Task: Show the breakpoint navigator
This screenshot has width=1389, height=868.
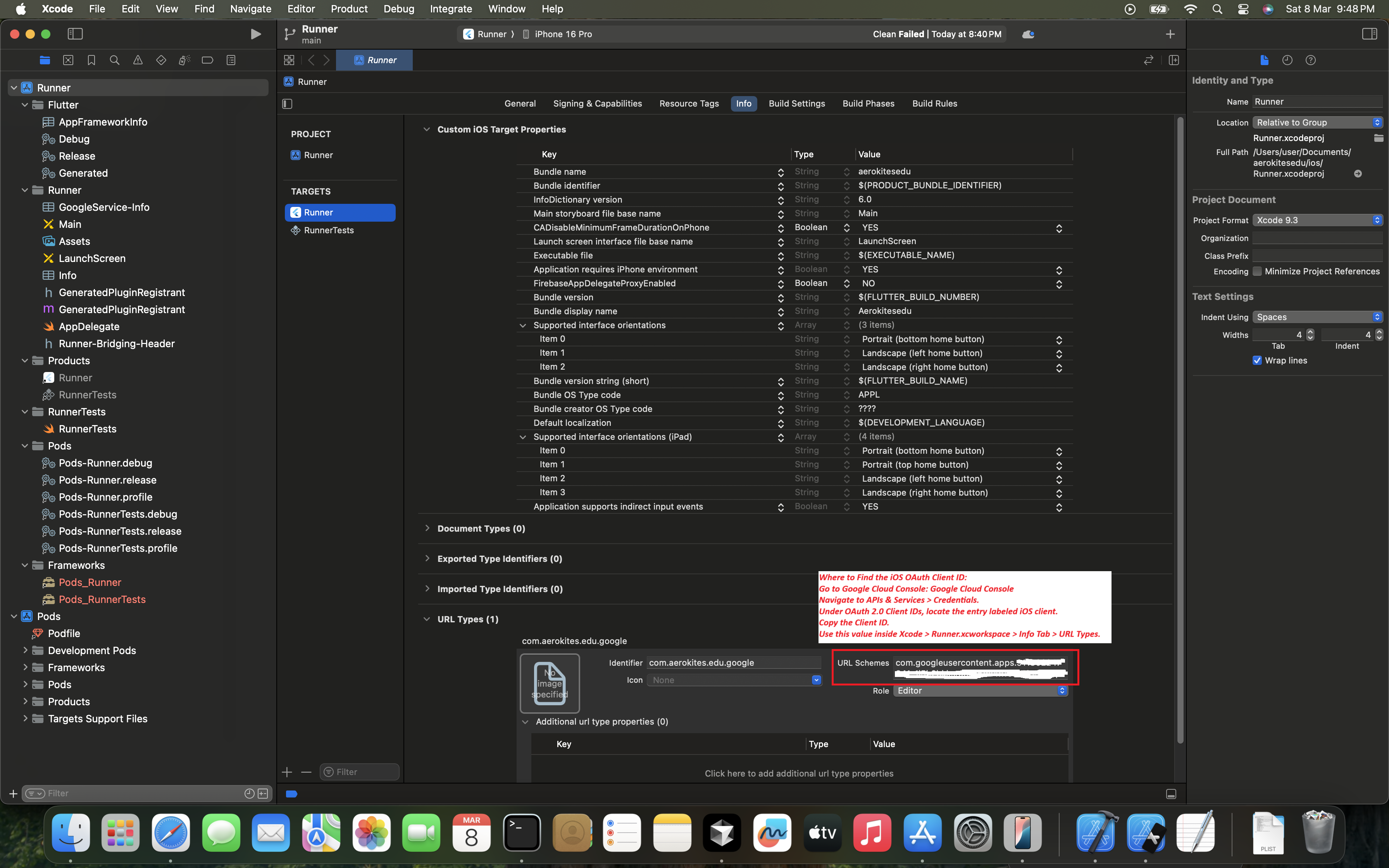Action: coord(208,60)
